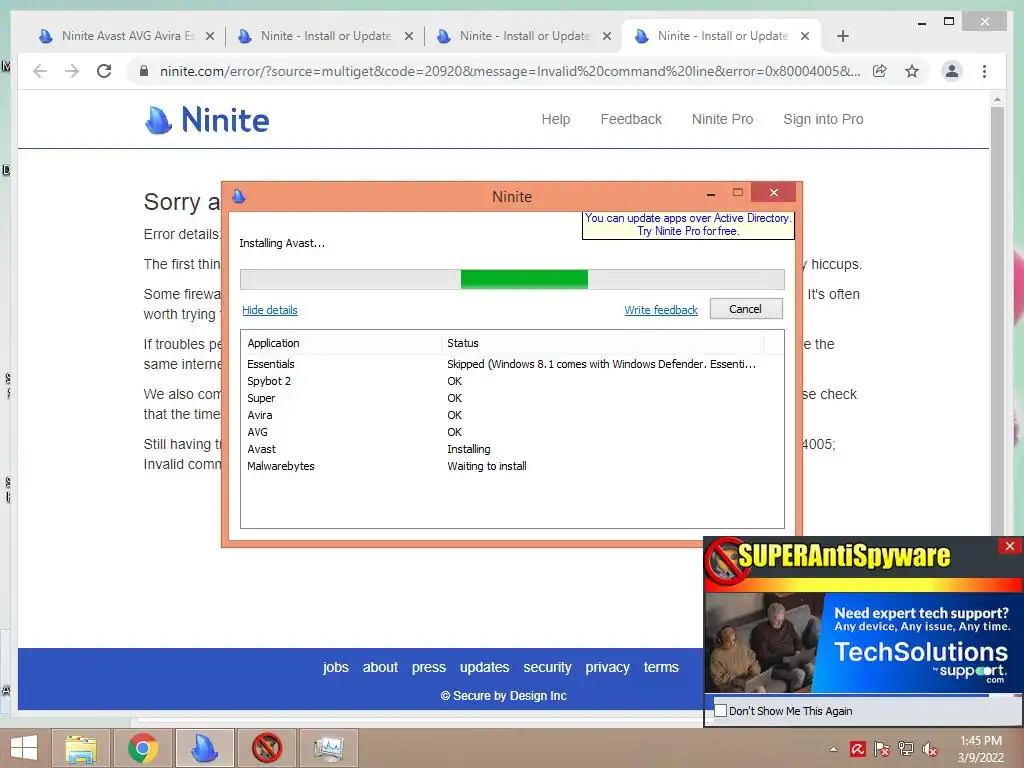Screen dimensions: 1024x768
Task: Check Don't Show Me This Again
Action: (x=721, y=711)
